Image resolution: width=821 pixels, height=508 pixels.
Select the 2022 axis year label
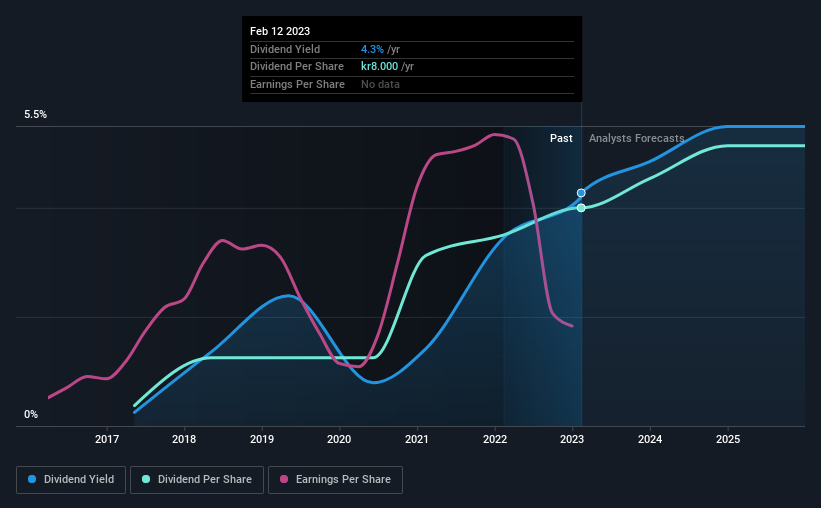coord(495,439)
